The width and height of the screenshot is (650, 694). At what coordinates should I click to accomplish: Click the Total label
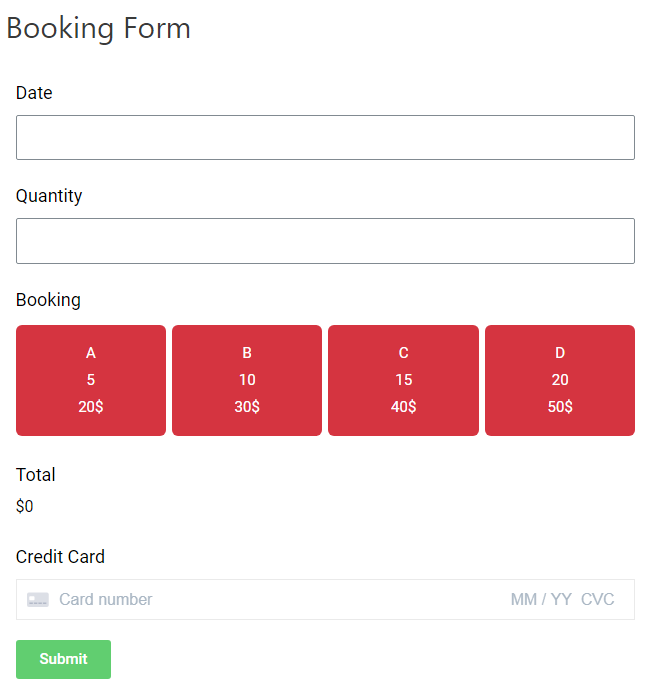(x=35, y=474)
